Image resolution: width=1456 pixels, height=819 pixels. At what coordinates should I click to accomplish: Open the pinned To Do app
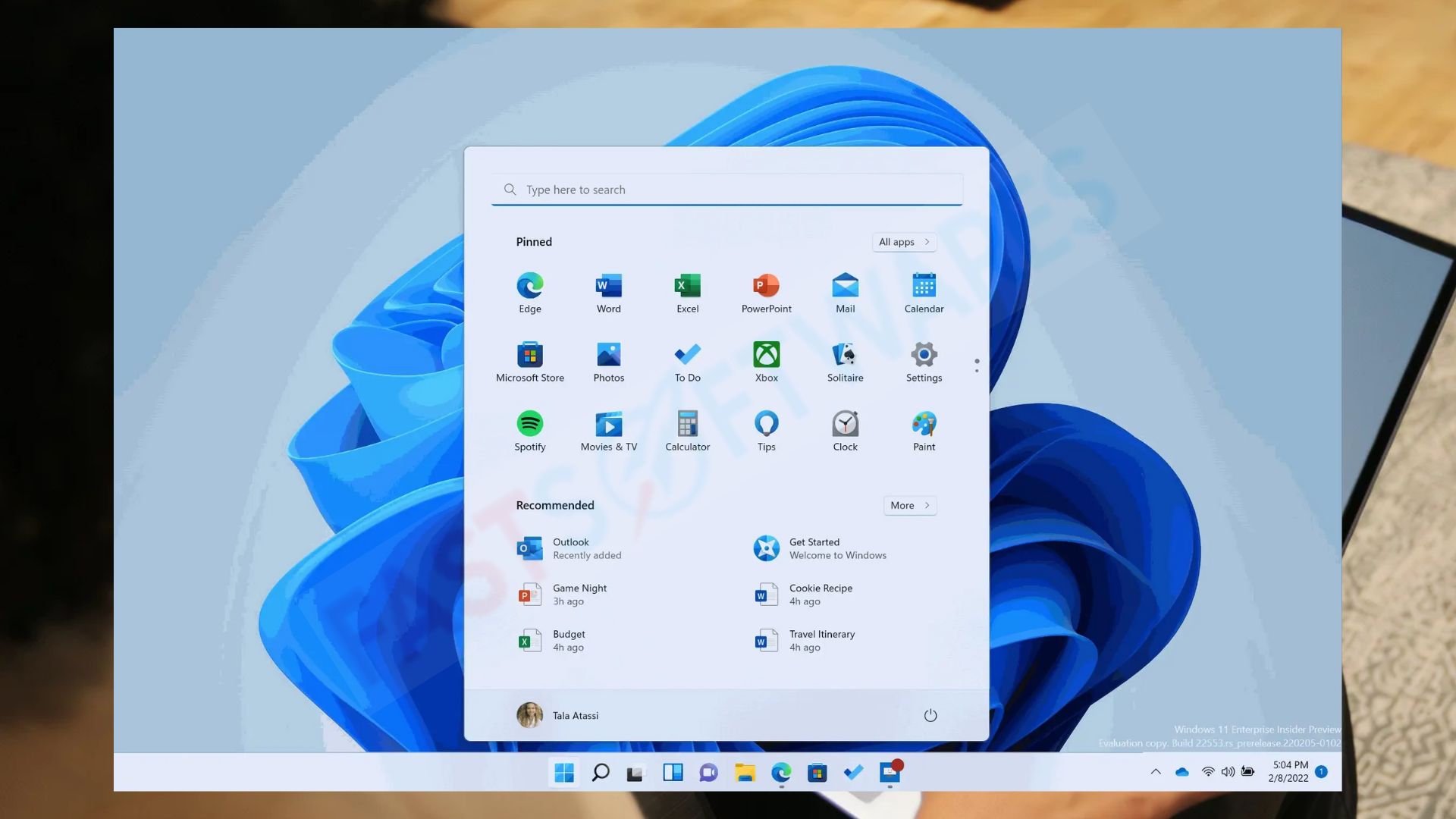pyautogui.click(x=688, y=362)
